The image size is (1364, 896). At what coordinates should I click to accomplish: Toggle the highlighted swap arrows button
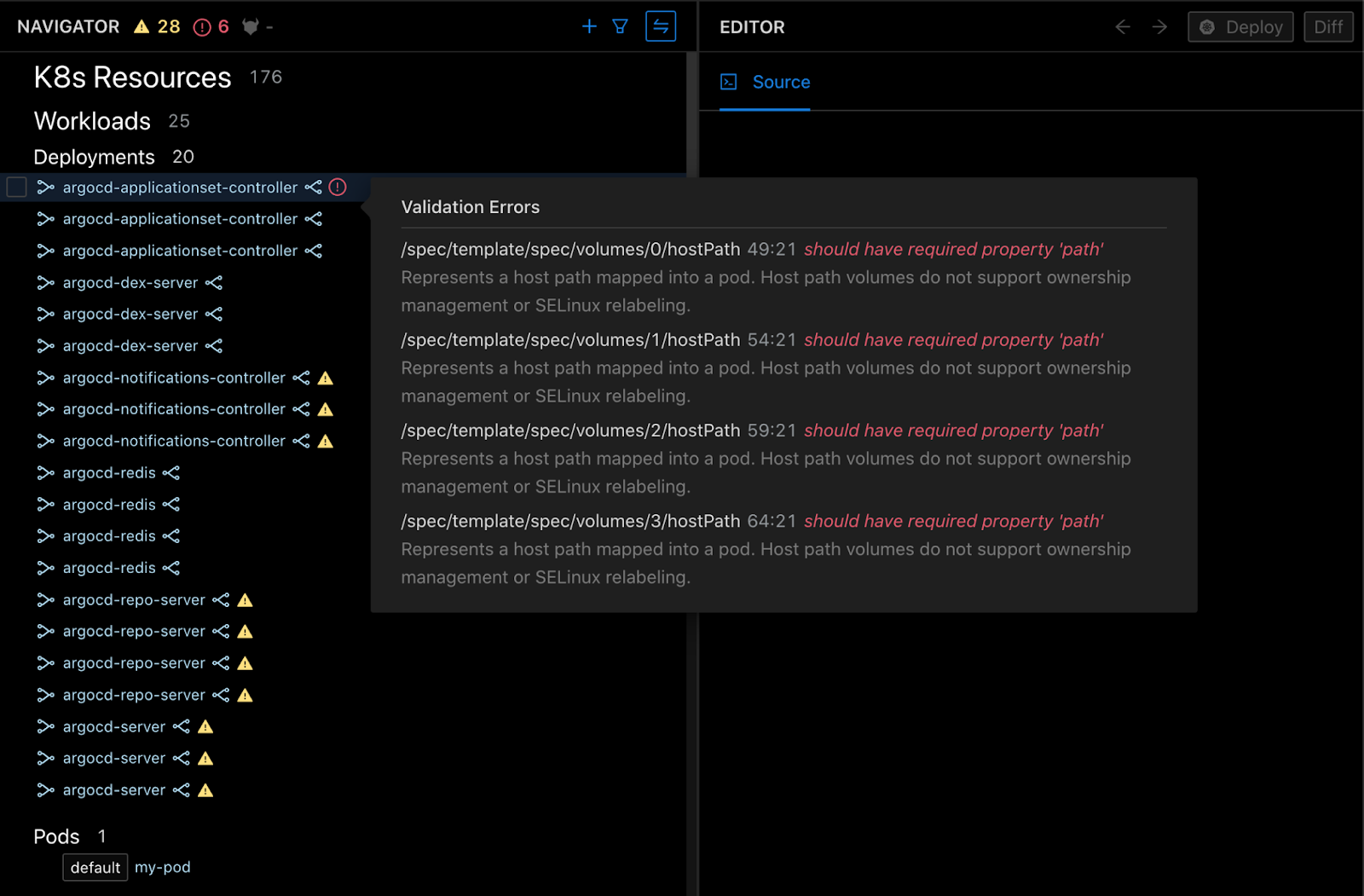point(661,26)
